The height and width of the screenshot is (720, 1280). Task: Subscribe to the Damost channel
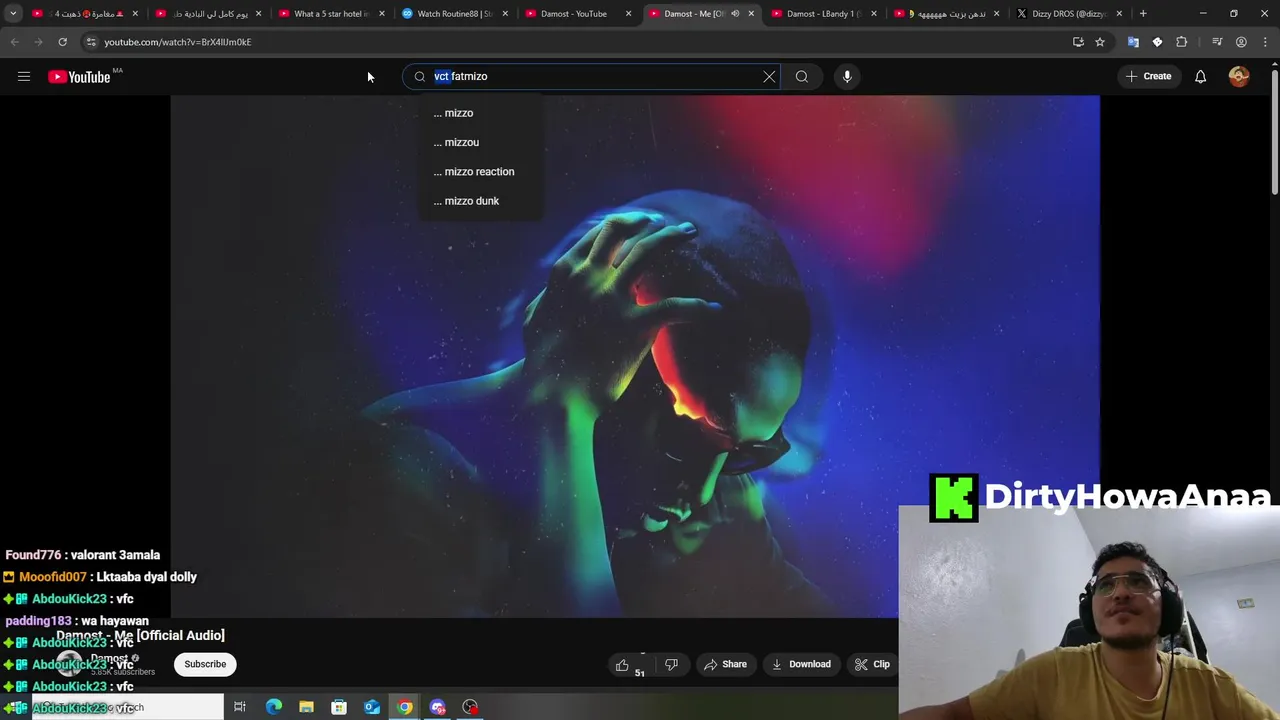(205, 664)
